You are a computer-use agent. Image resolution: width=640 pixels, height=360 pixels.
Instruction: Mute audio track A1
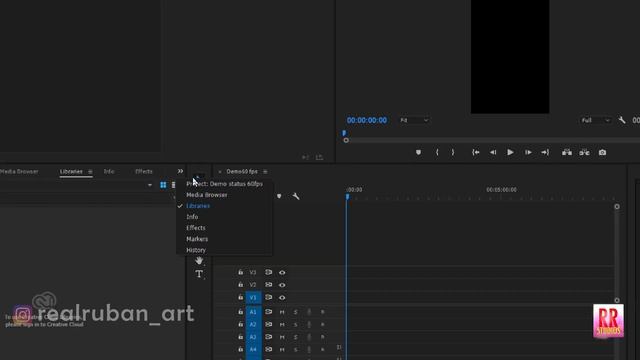(282, 312)
